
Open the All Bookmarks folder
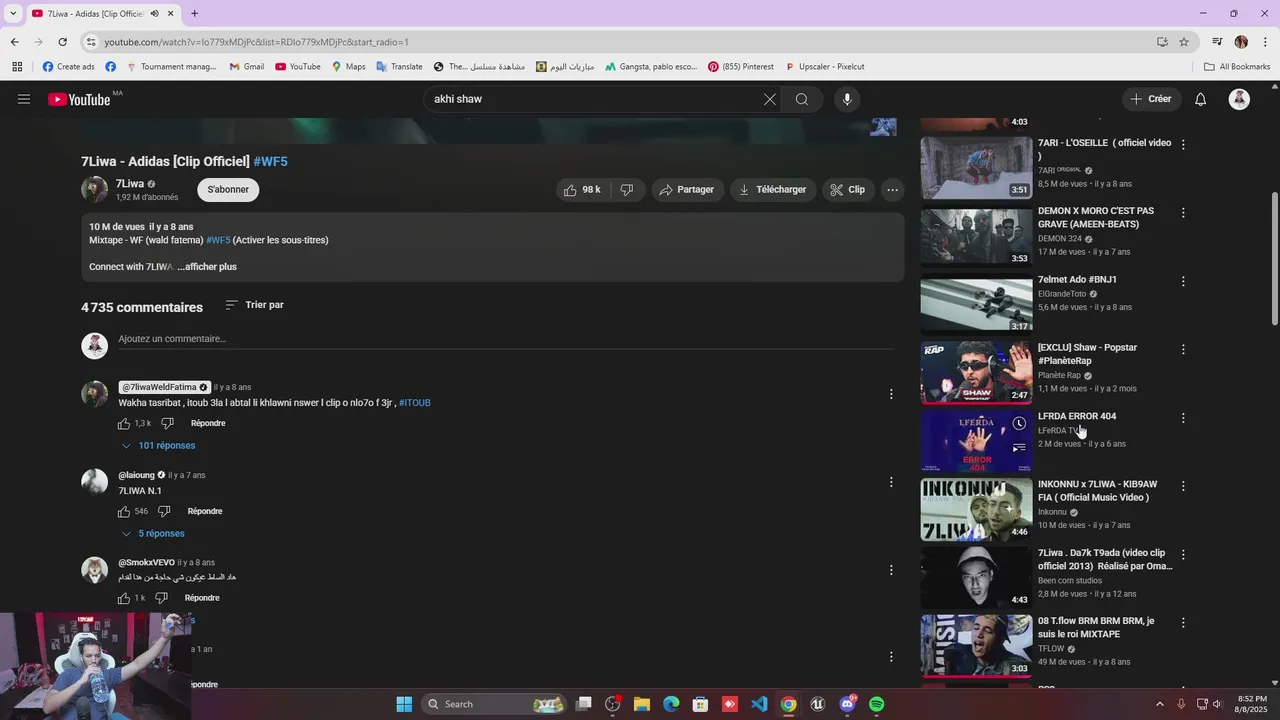tap(1237, 67)
